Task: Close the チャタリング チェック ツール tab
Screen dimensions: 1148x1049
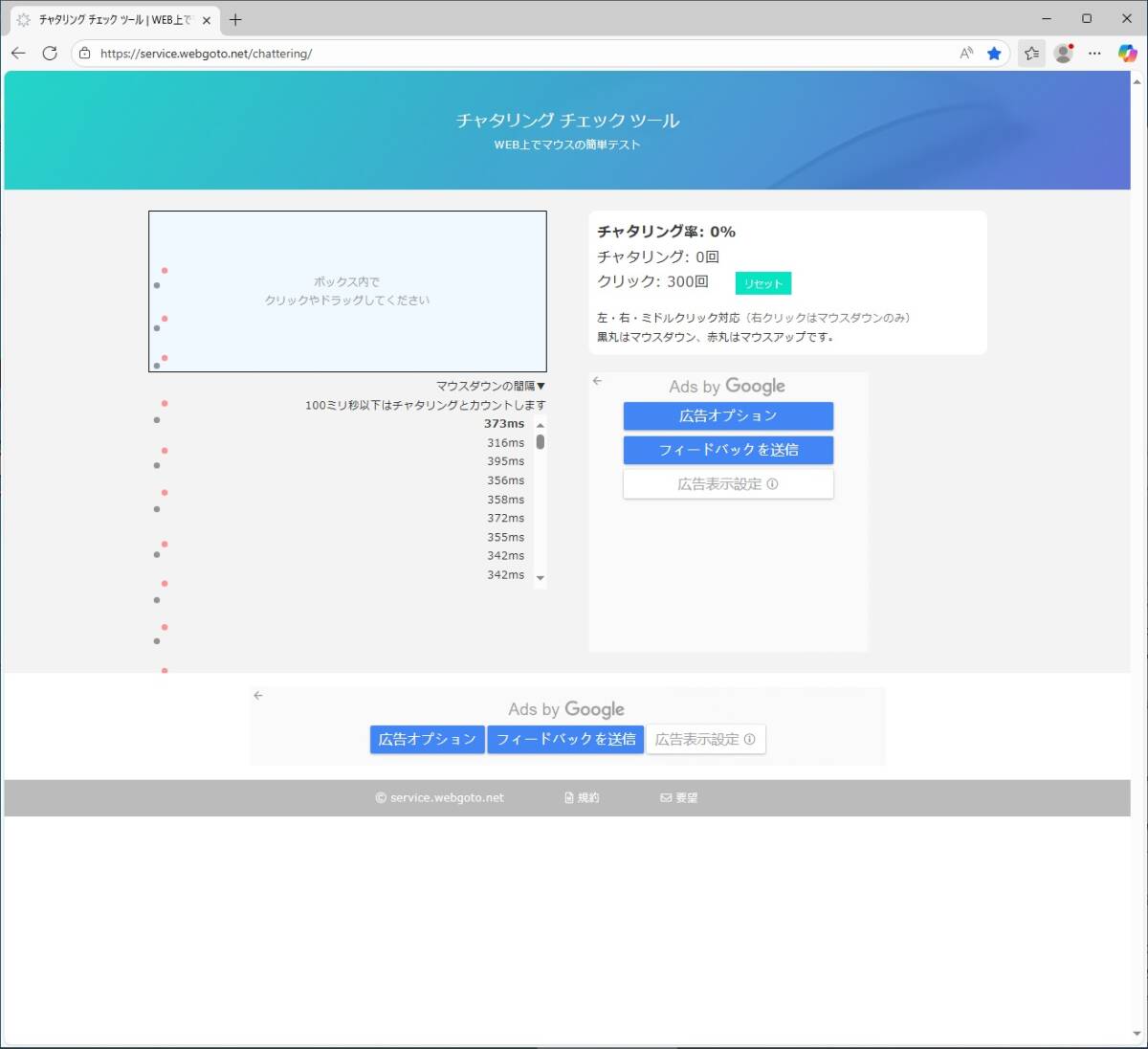Action: pos(207,19)
